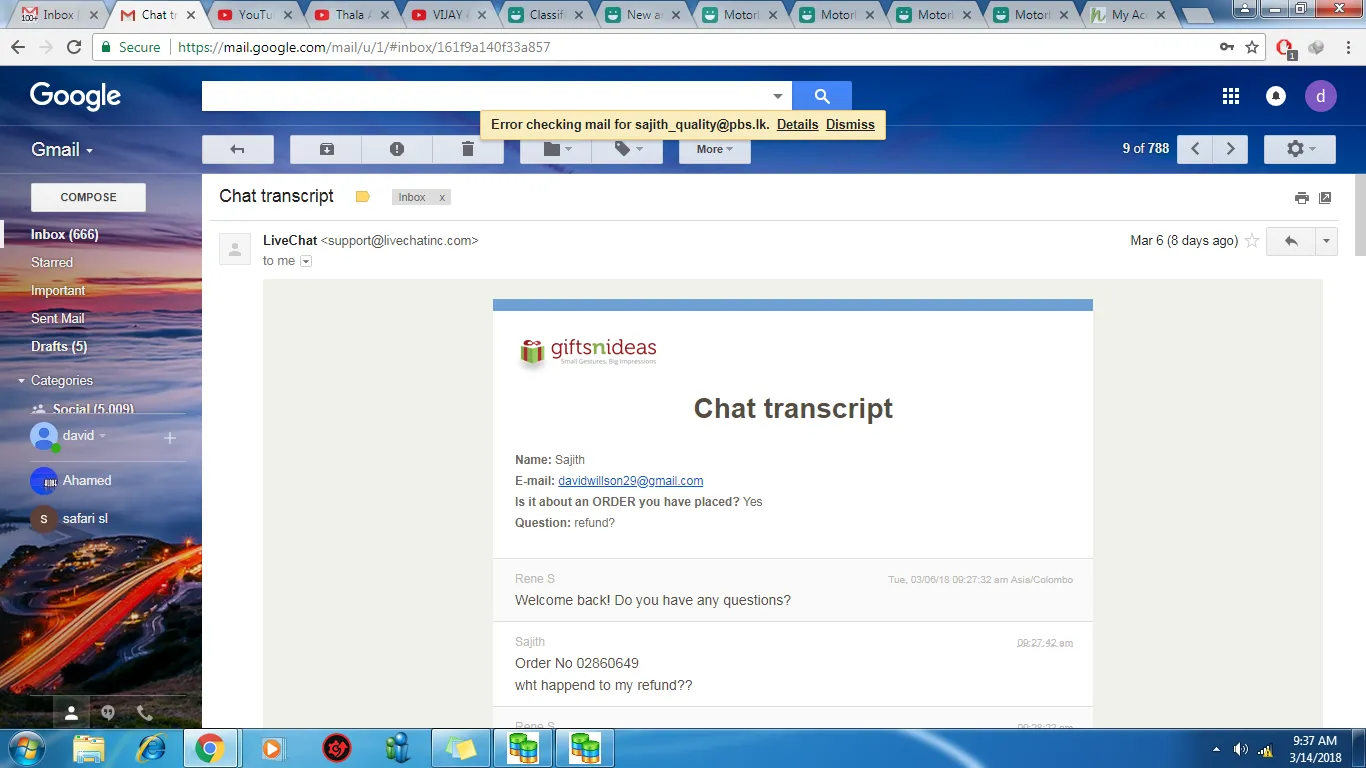Bookmark this page with star icon
This screenshot has height=768, width=1366.
click(1253, 47)
